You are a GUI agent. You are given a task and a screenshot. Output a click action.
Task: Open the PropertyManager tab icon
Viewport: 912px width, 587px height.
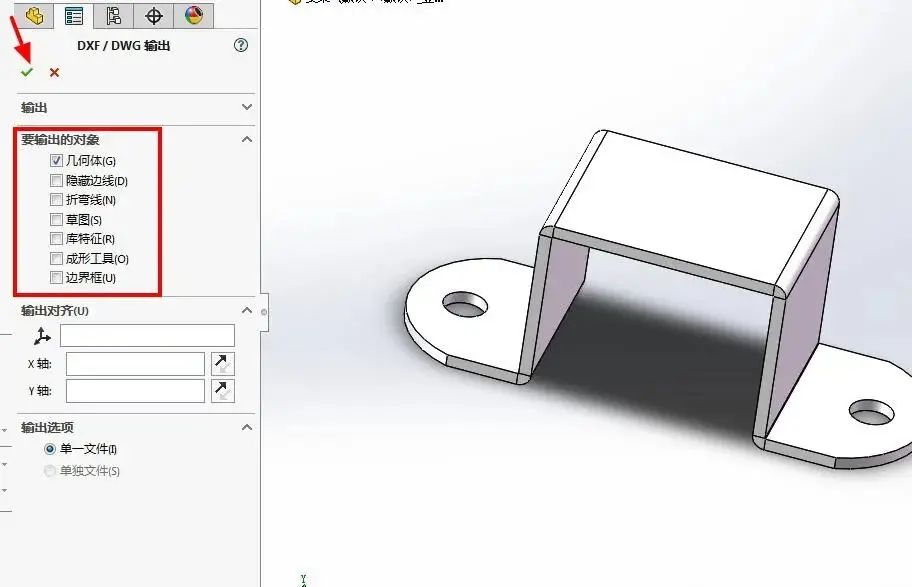click(73, 15)
